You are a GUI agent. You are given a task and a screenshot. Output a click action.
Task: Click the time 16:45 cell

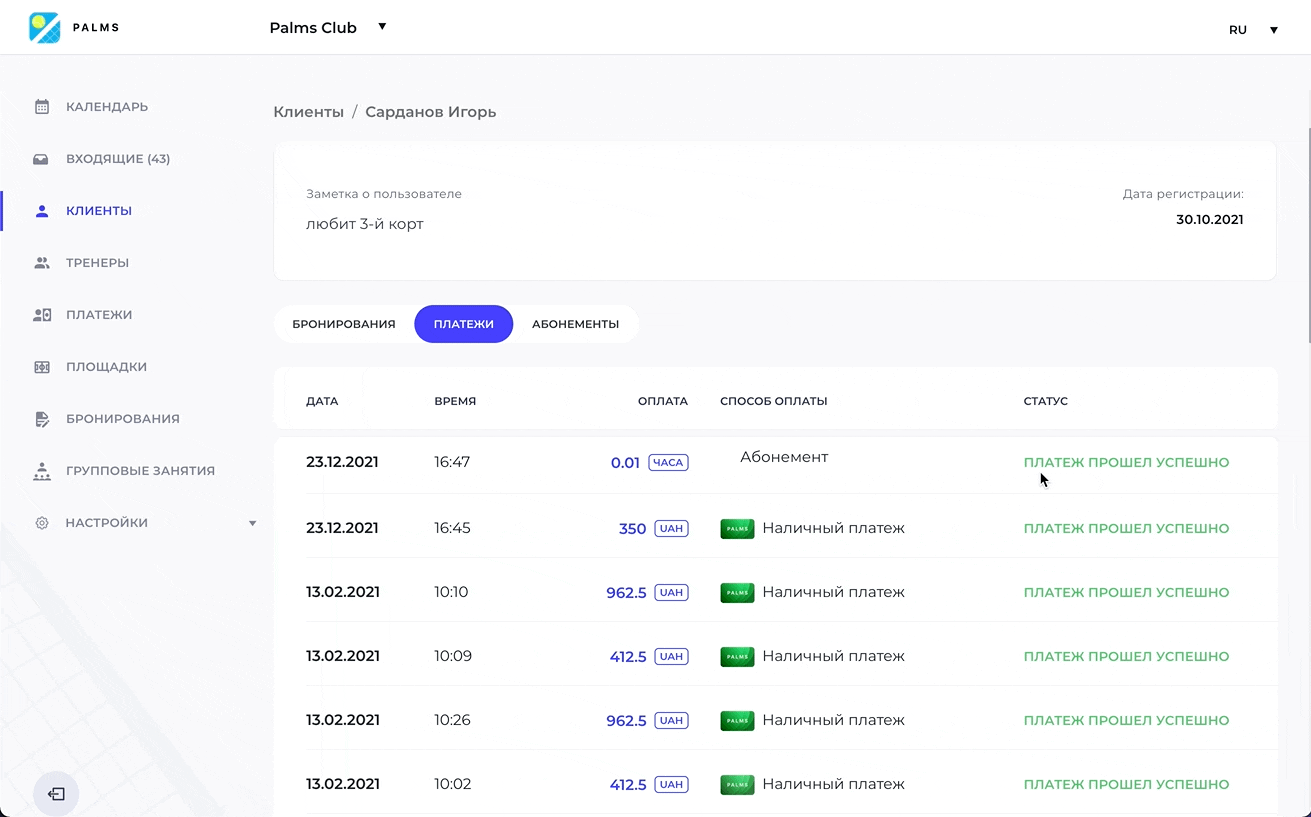pyautogui.click(x=452, y=528)
